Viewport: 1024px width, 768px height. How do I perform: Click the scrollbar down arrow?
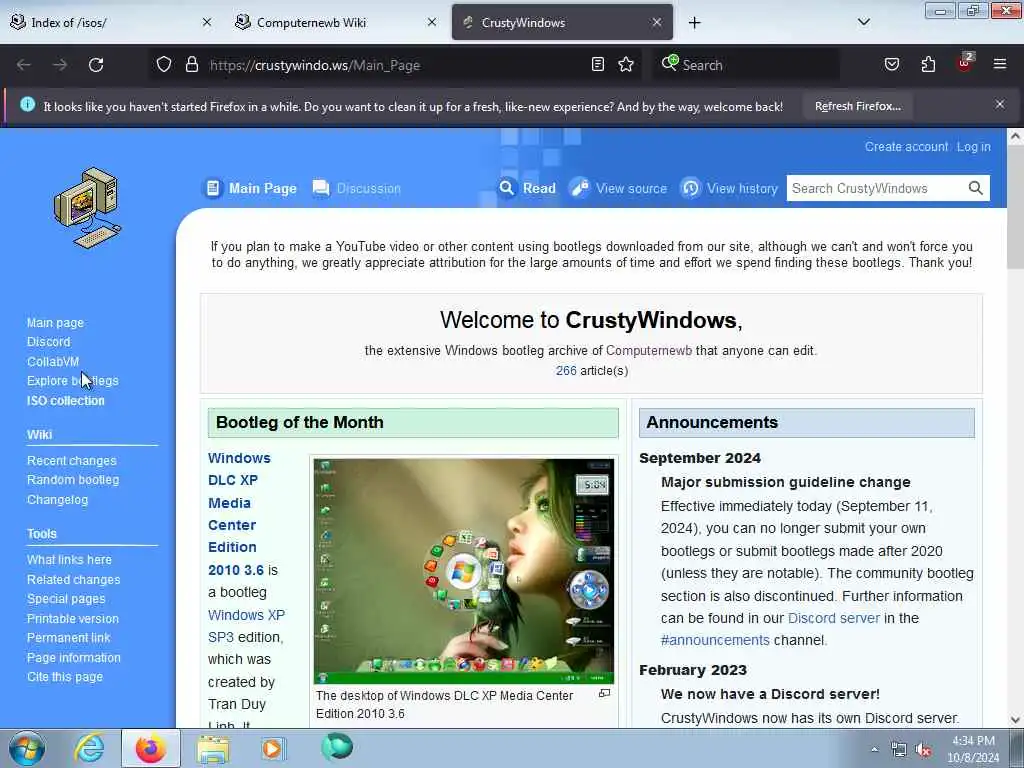pyautogui.click(x=1015, y=720)
